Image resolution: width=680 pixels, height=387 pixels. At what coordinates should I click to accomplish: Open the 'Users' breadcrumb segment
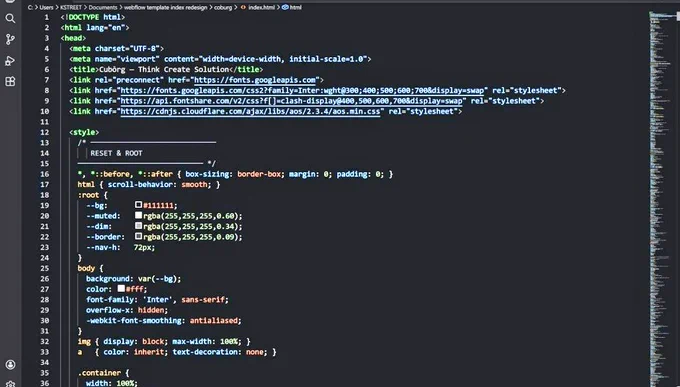click(46, 7)
